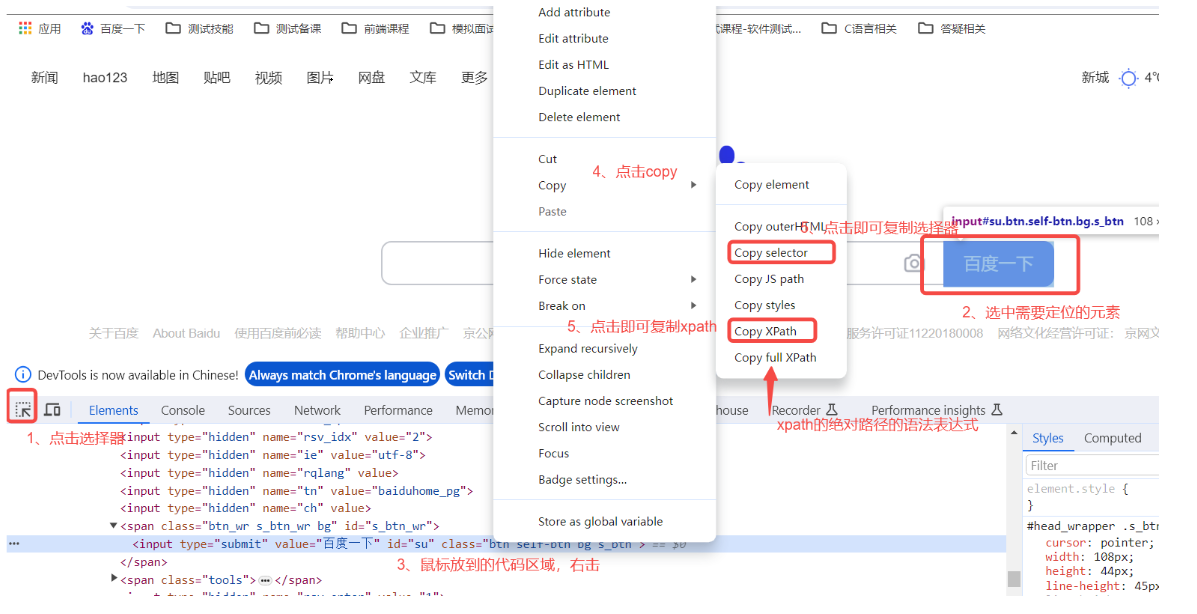
Task: Select Scroll into view
Action: point(579,427)
